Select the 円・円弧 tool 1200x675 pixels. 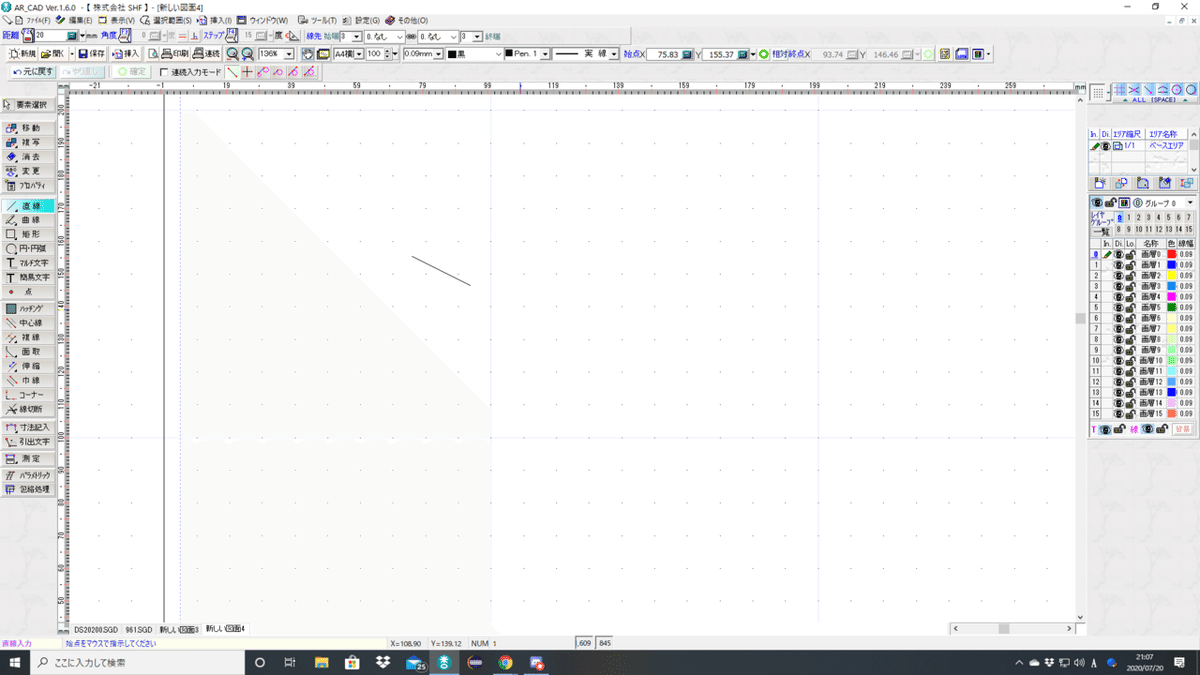click(28, 248)
